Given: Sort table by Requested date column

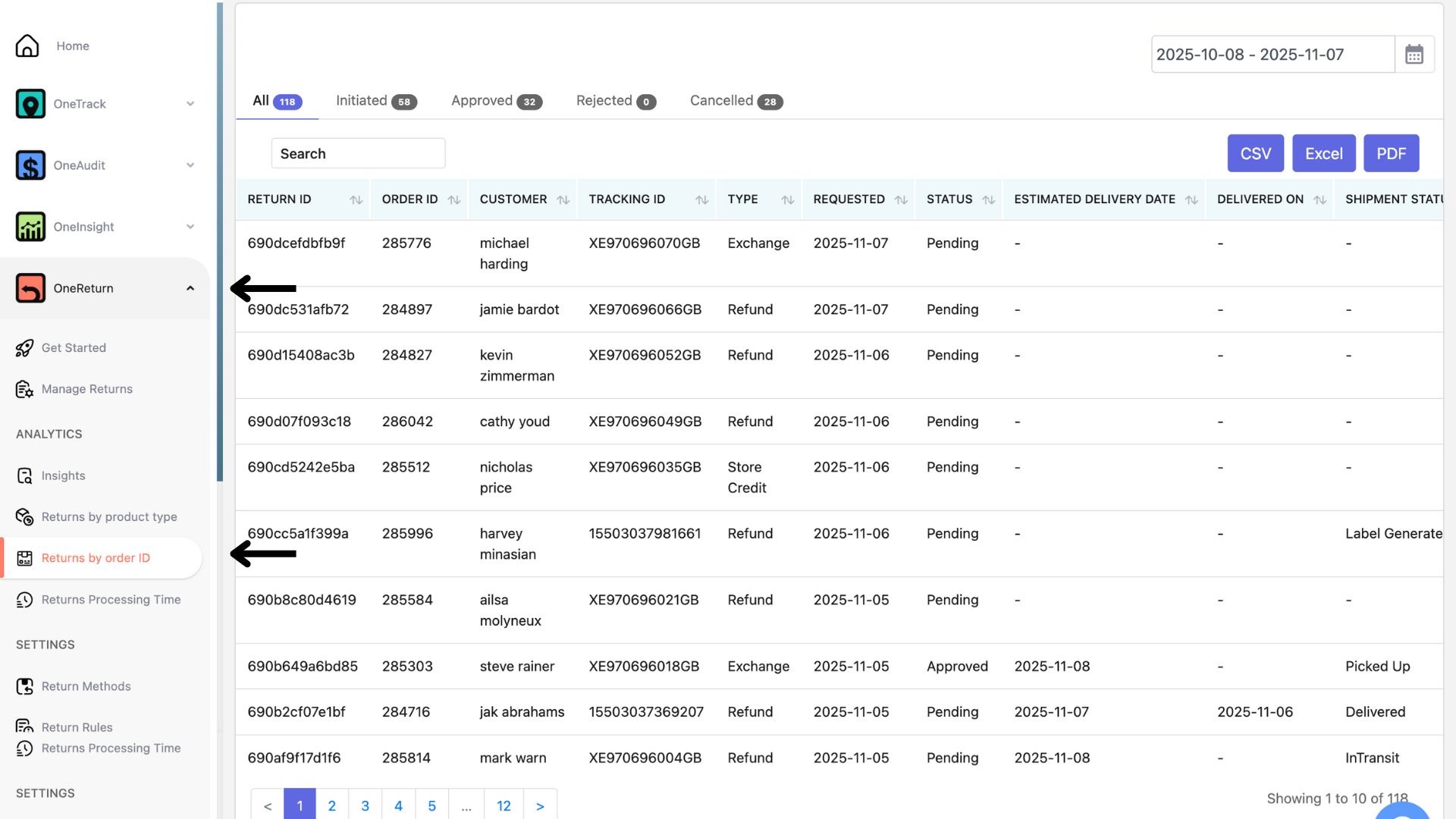Looking at the screenshot, I should pyautogui.click(x=901, y=199).
